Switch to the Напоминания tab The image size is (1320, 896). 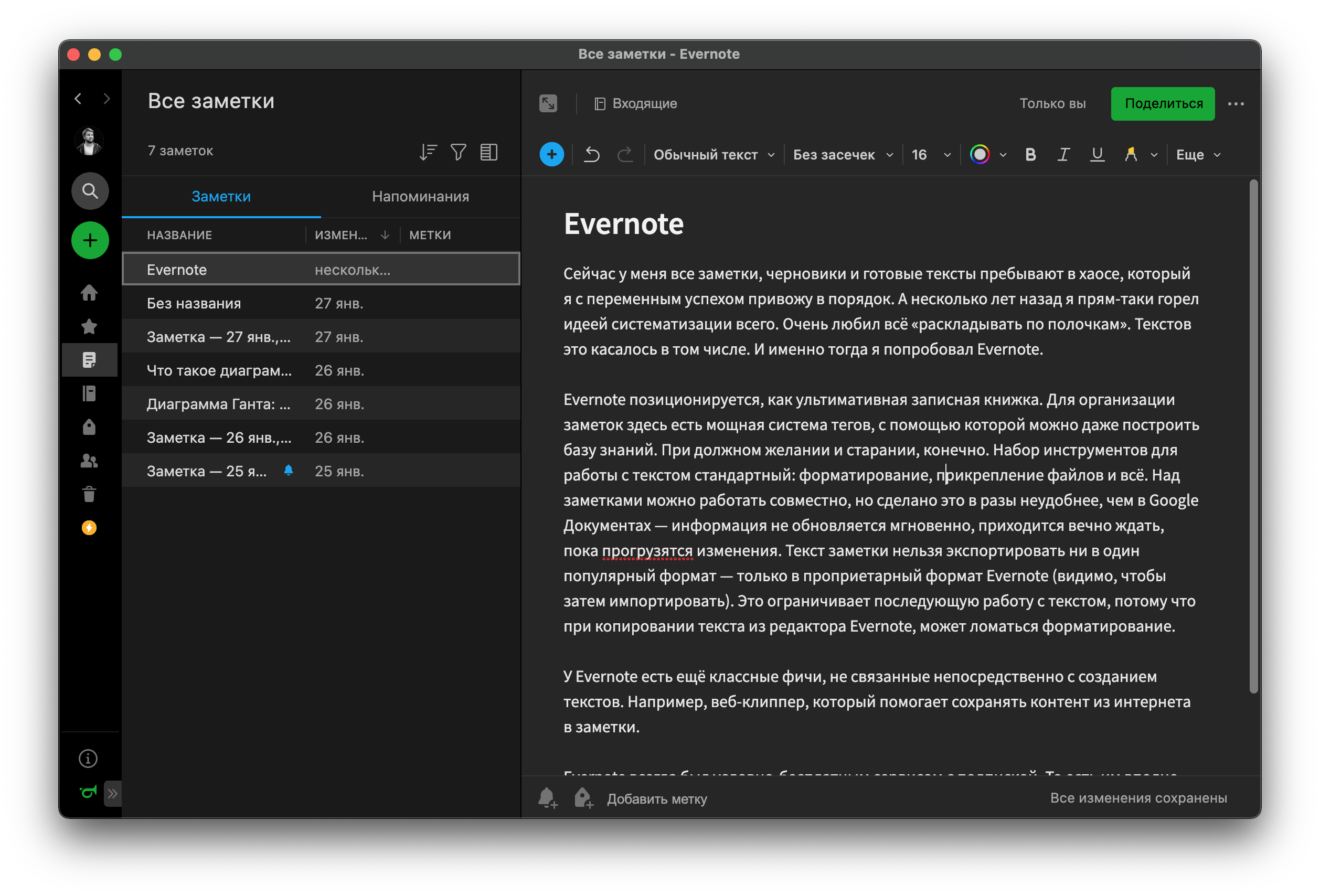point(420,197)
